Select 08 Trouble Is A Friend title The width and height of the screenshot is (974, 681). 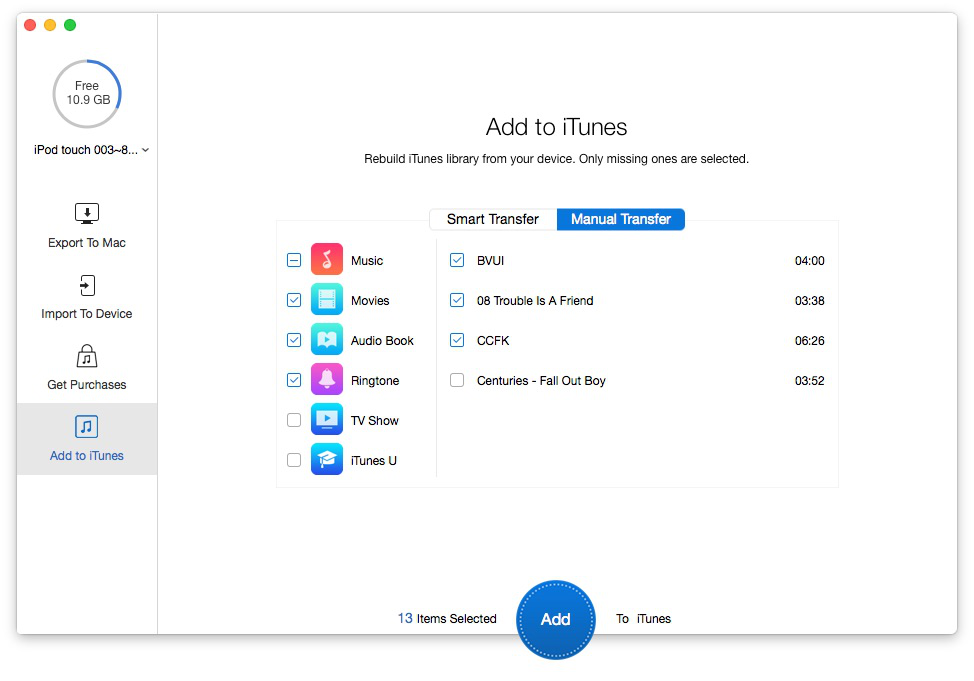(535, 301)
